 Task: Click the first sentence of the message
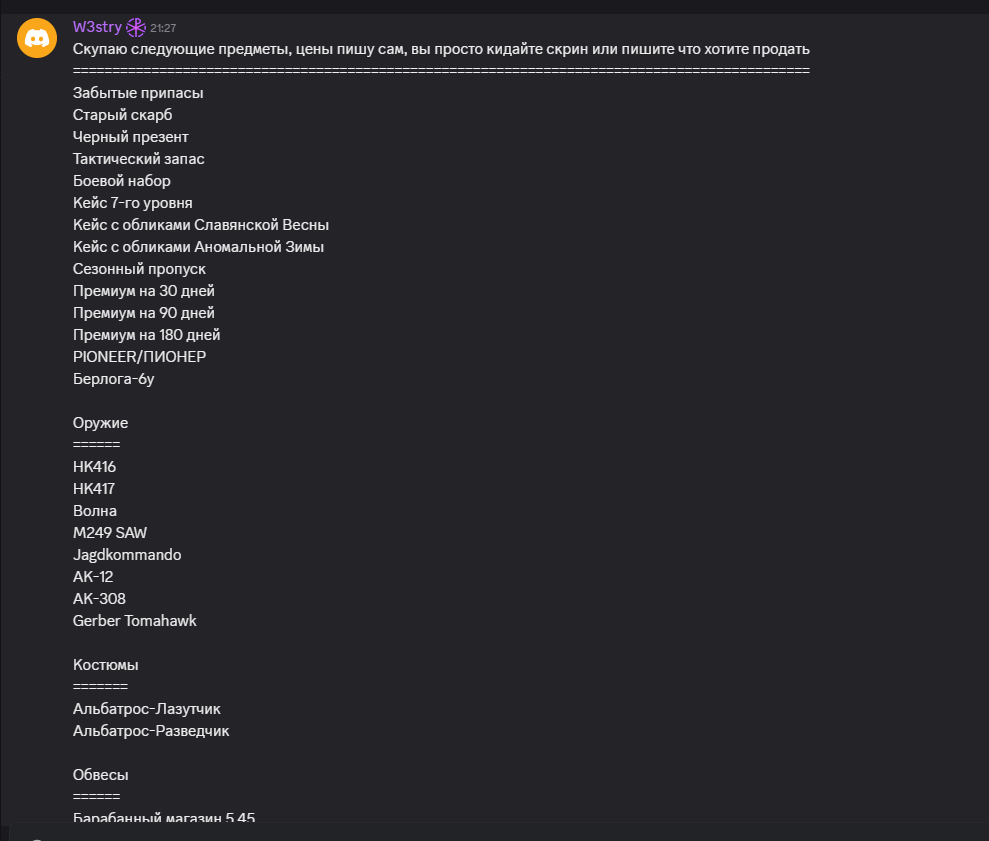click(441, 49)
